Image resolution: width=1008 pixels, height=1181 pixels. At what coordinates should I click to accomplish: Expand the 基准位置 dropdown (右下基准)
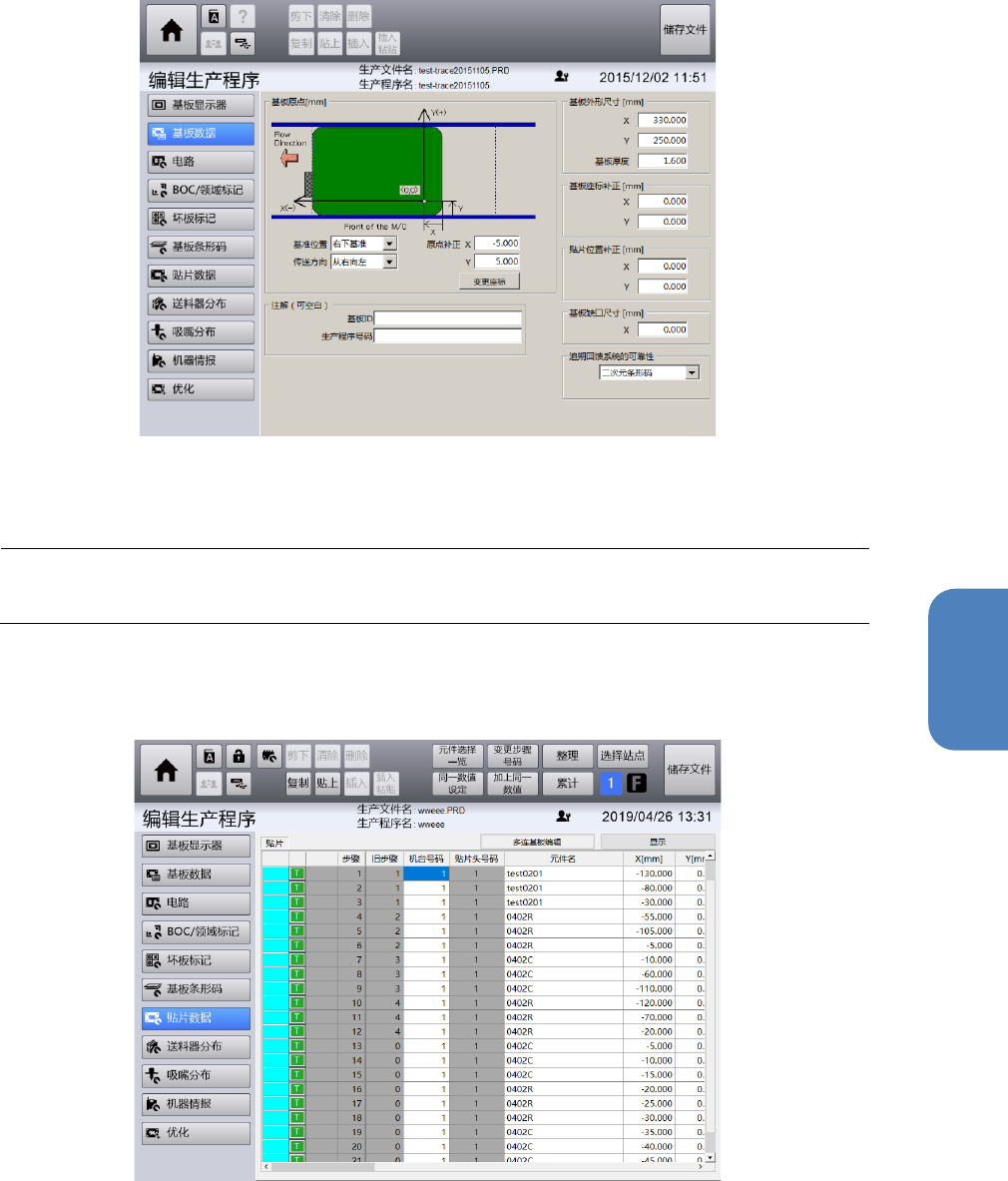click(389, 244)
